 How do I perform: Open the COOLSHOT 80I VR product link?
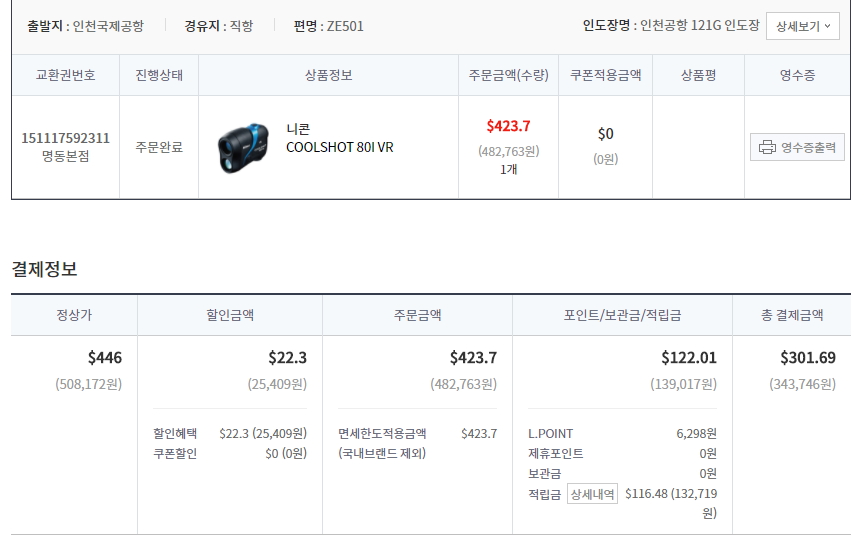click(339, 147)
